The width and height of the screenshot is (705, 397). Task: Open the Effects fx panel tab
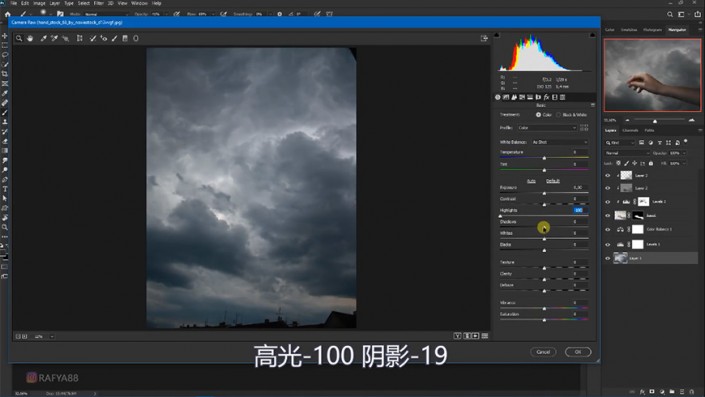click(x=546, y=97)
